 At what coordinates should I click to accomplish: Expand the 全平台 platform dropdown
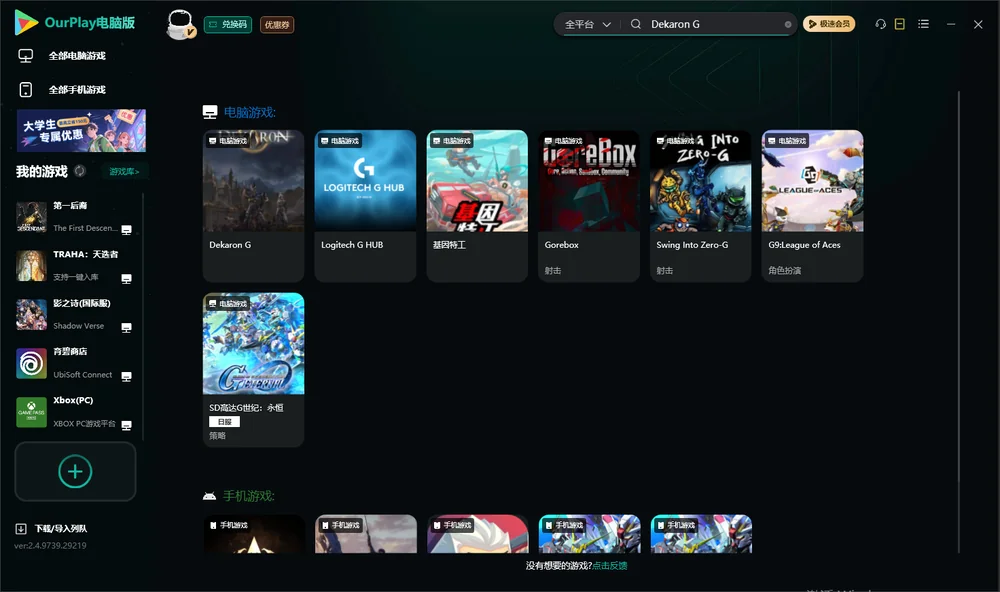(x=587, y=24)
